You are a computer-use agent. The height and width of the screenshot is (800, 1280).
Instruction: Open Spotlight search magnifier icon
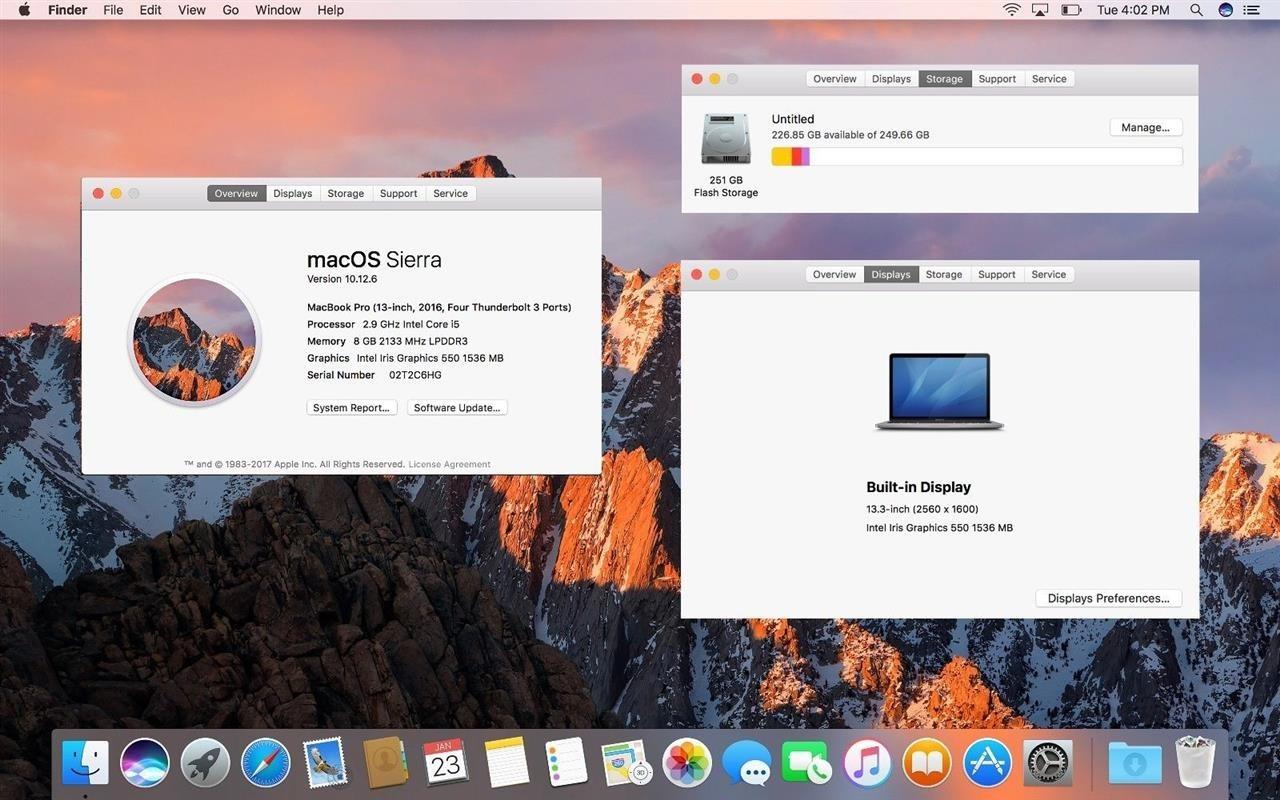[x=1196, y=10]
